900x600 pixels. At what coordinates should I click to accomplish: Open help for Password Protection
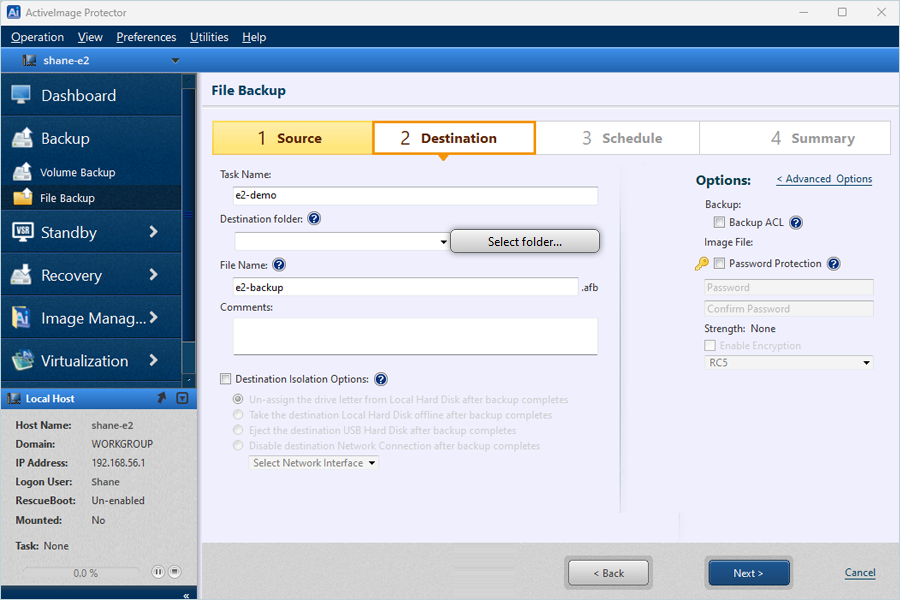coord(833,264)
